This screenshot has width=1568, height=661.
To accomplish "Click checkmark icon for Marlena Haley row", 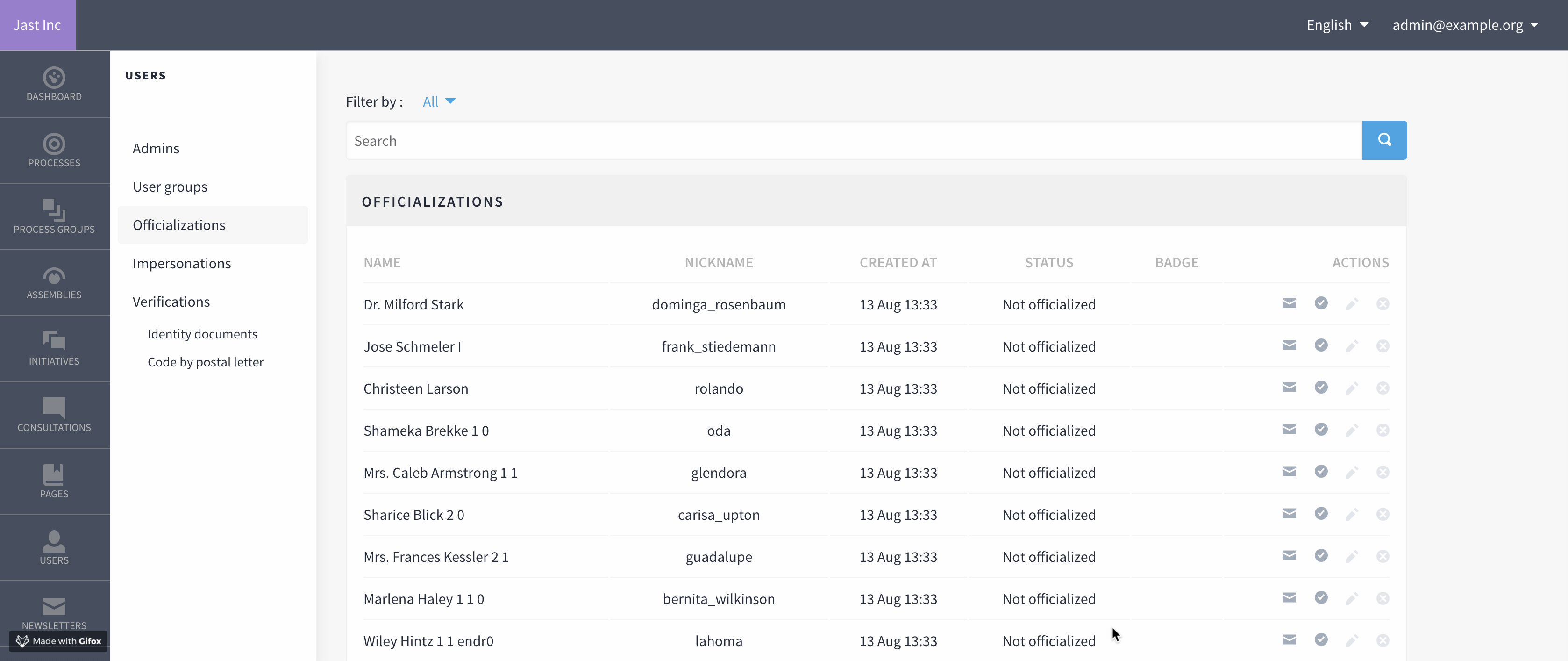I will (1320, 597).
